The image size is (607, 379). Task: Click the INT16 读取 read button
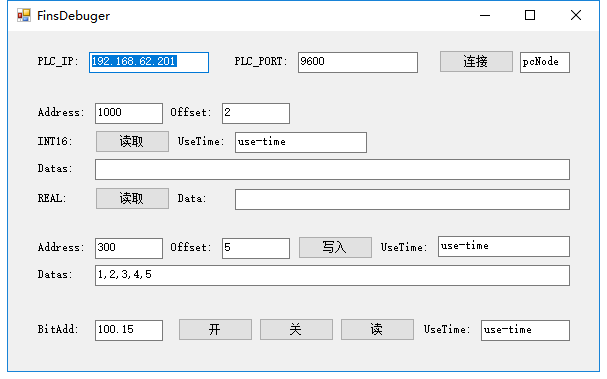132,141
